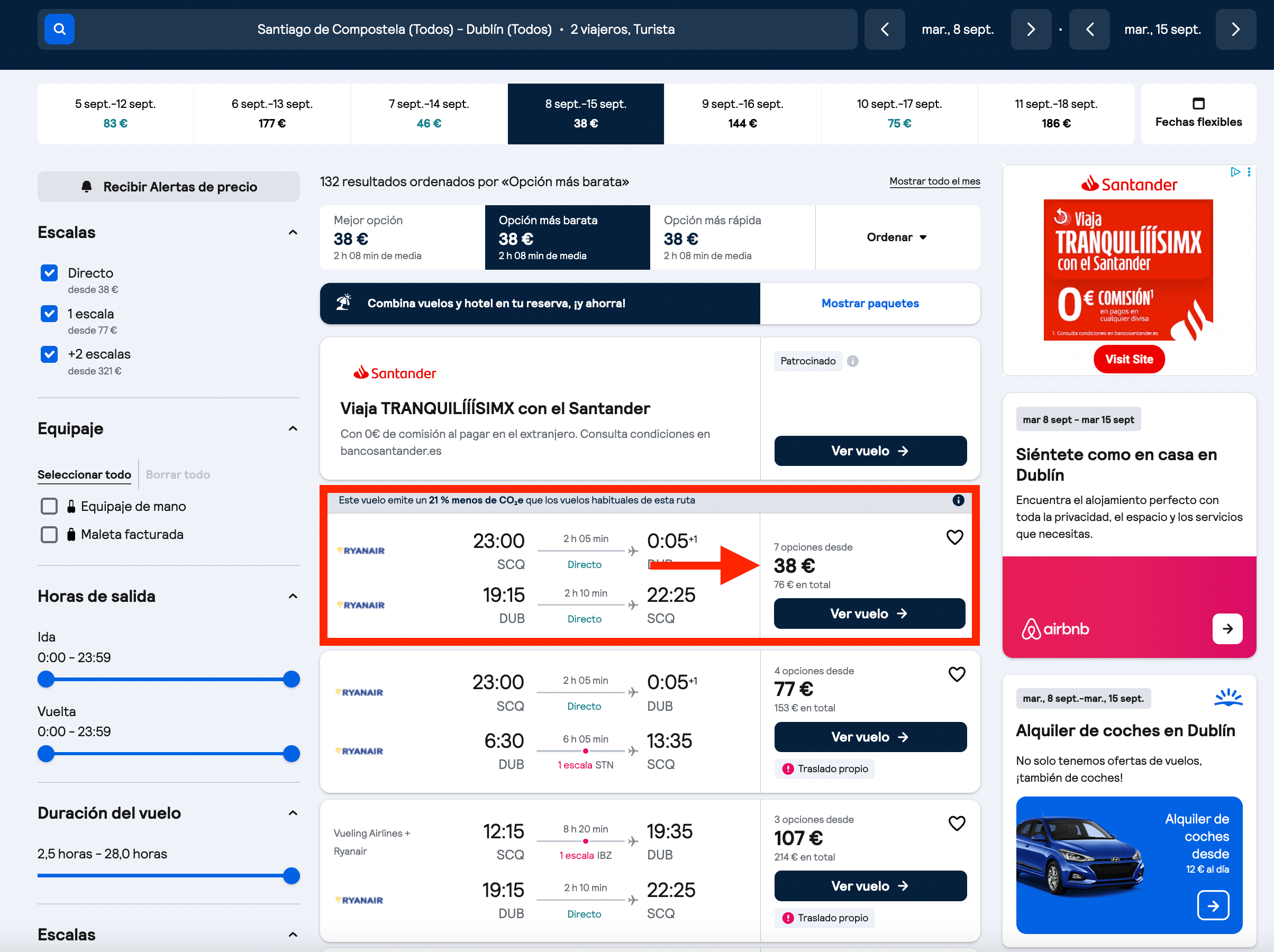Click the calendar icon above Fechas flexibles
1274x952 pixels.
tap(1198, 104)
